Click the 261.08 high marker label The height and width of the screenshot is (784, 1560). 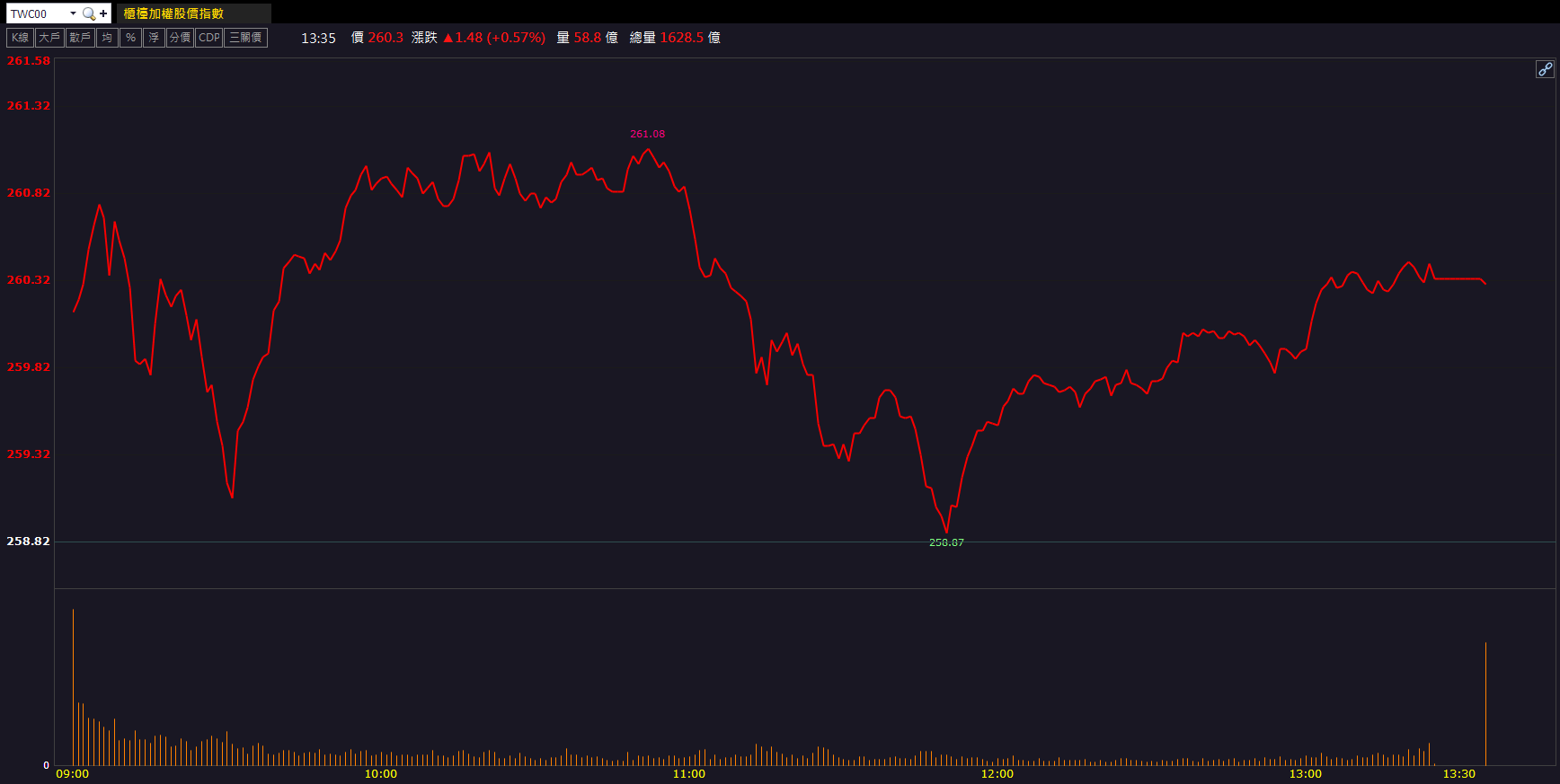click(x=647, y=134)
